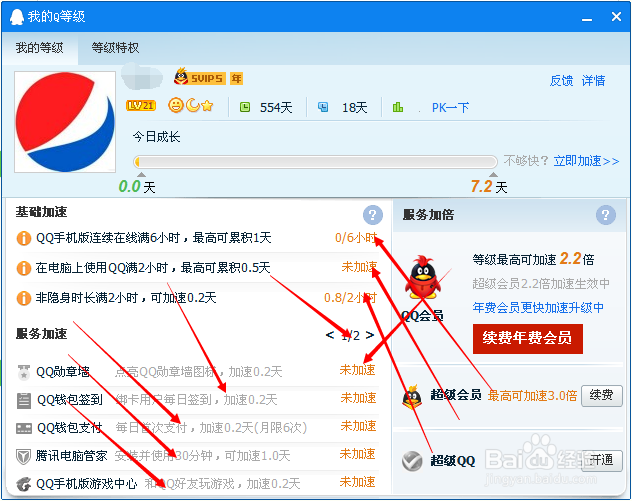
Task: Click the 0/6小时 status text
Action: (x=356, y=238)
